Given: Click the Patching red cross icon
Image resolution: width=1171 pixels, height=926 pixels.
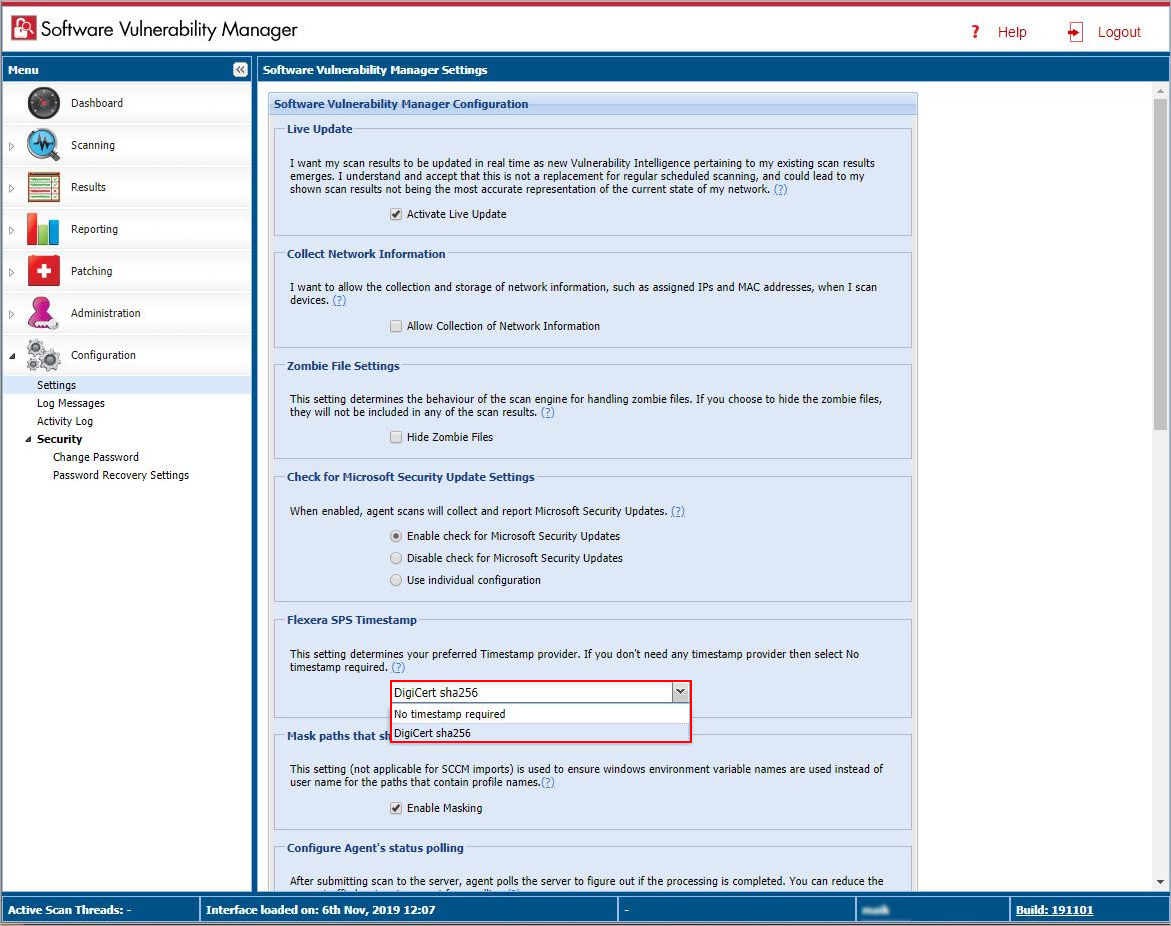Looking at the screenshot, I should click(x=43, y=271).
